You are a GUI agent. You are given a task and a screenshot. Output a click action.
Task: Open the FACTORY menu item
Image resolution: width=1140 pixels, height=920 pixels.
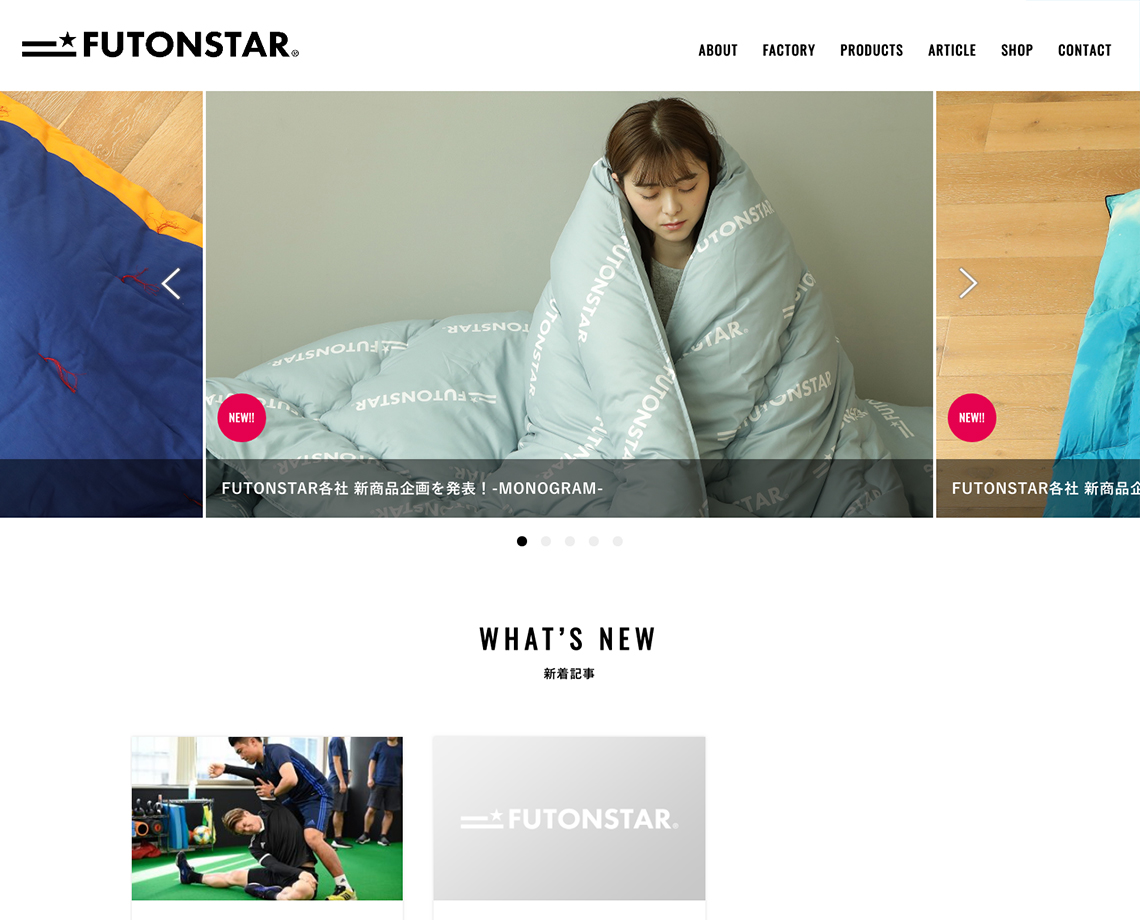click(789, 50)
